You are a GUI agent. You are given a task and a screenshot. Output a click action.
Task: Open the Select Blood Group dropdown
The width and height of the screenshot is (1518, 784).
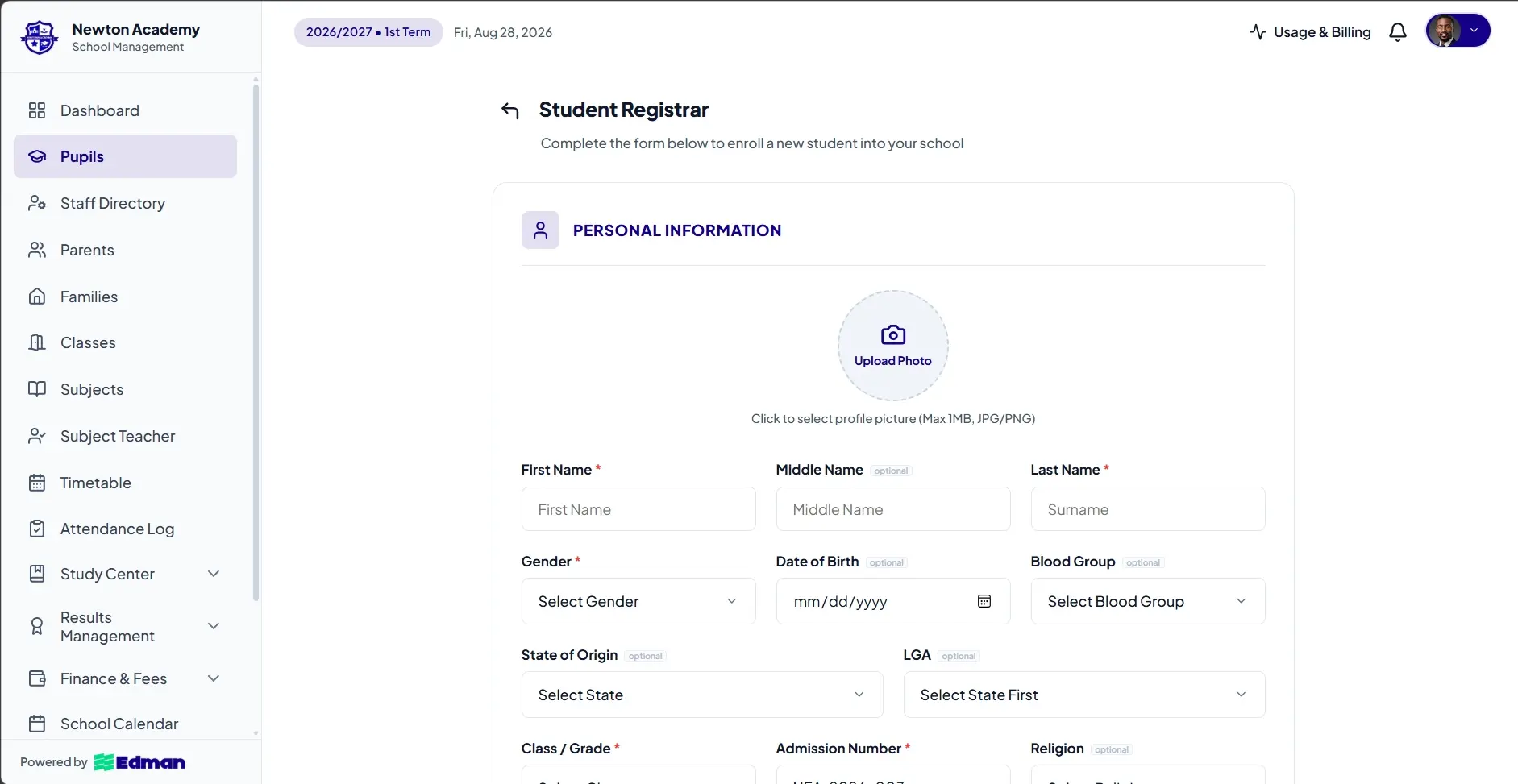click(1148, 601)
